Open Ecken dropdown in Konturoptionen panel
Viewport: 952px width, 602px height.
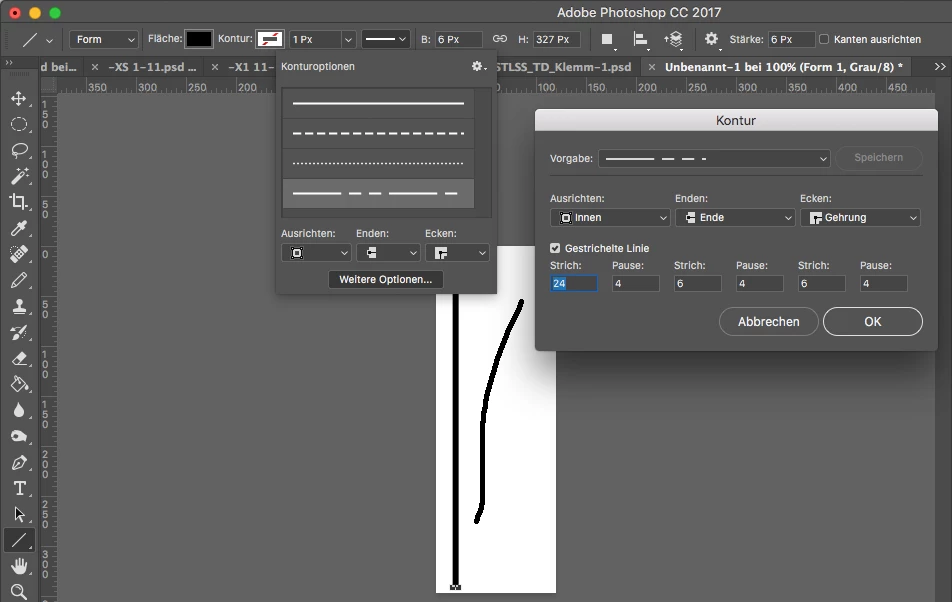[457, 252]
